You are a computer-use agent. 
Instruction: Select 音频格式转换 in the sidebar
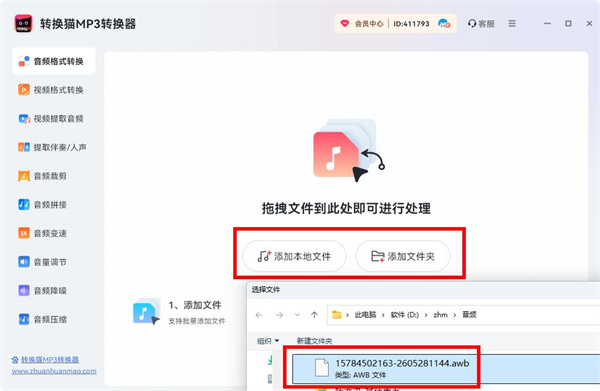click(54, 61)
